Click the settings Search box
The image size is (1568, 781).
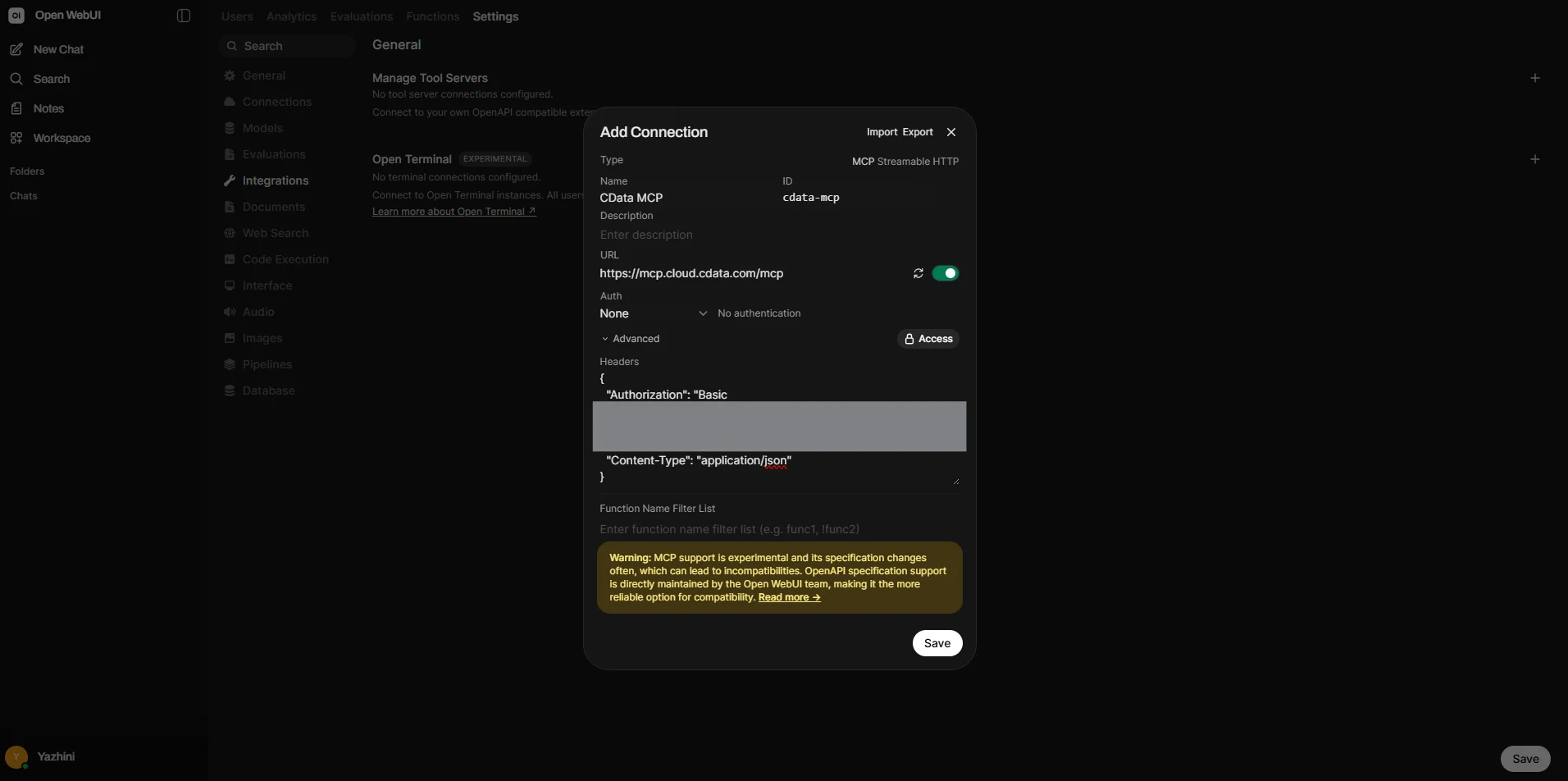(x=287, y=46)
